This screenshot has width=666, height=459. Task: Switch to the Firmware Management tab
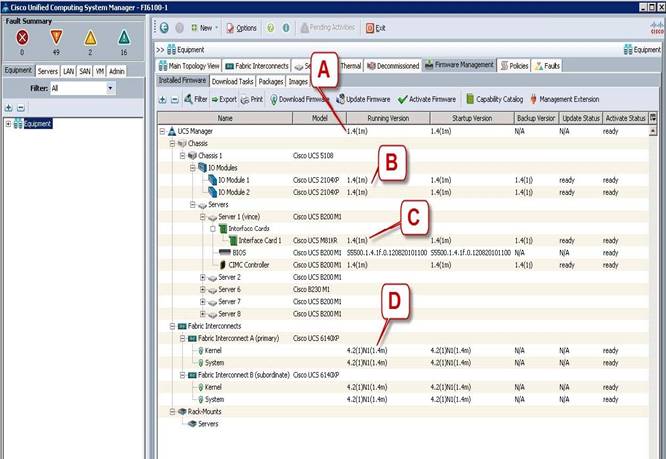pyautogui.click(x=458, y=65)
